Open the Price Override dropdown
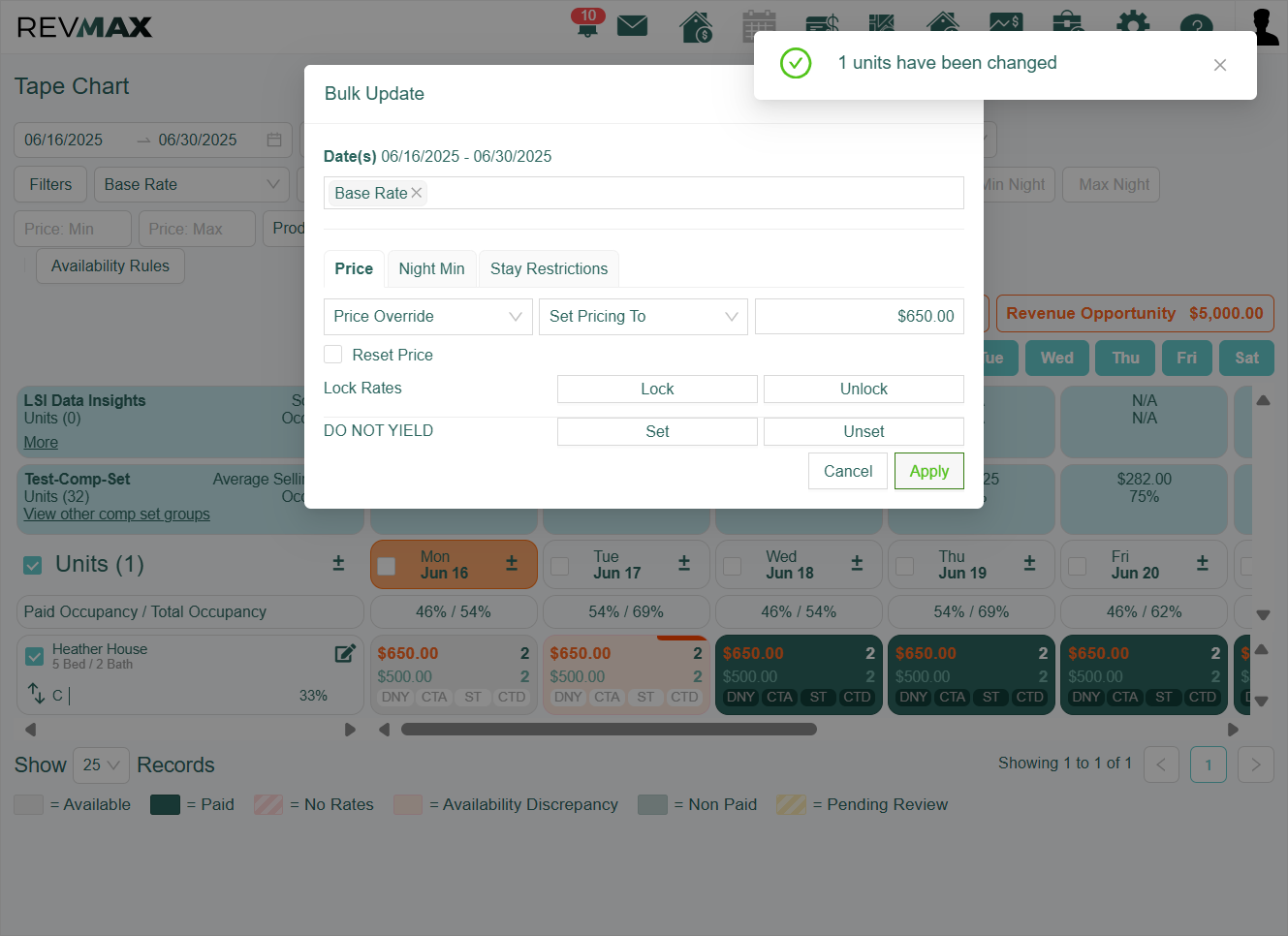 click(x=427, y=317)
